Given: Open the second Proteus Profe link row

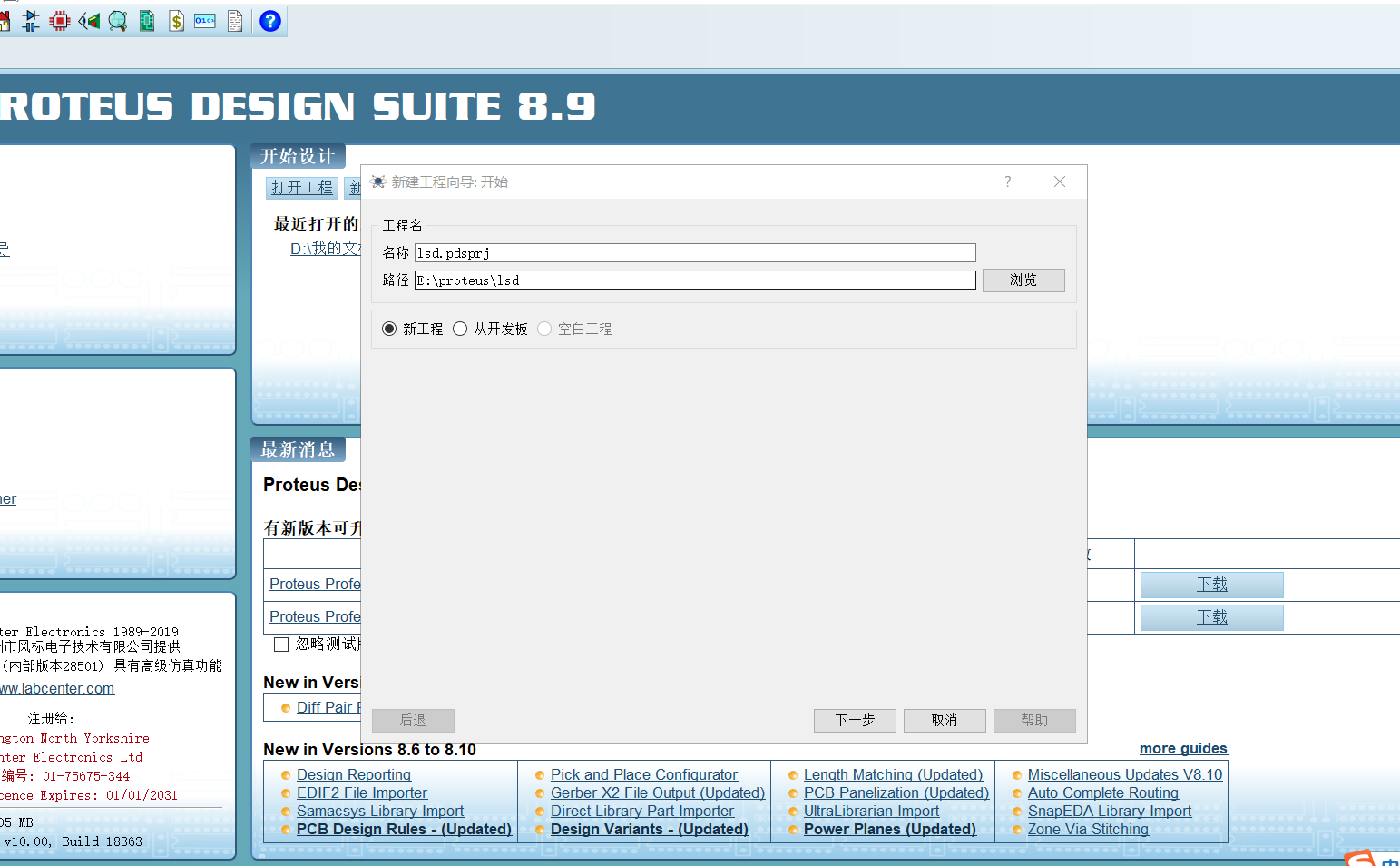Looking at the screenshot, I should [315, 617].
